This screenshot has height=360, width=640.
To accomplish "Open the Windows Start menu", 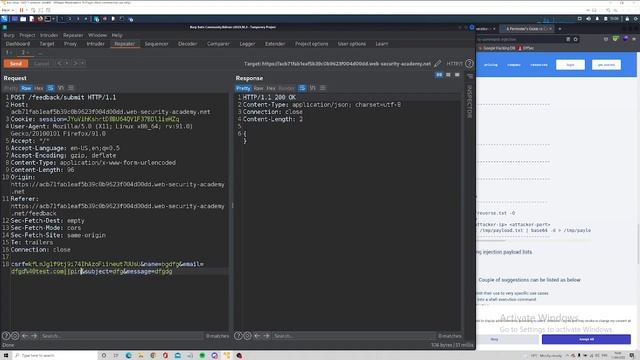I will pos(6,356).
